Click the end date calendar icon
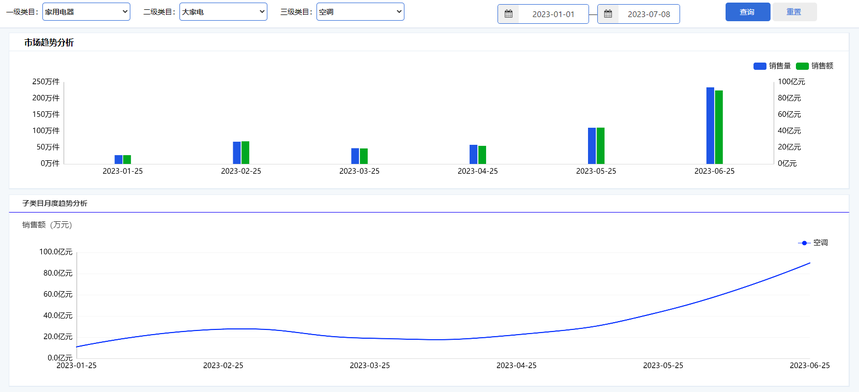859x392 pixels. pos(608,14)
